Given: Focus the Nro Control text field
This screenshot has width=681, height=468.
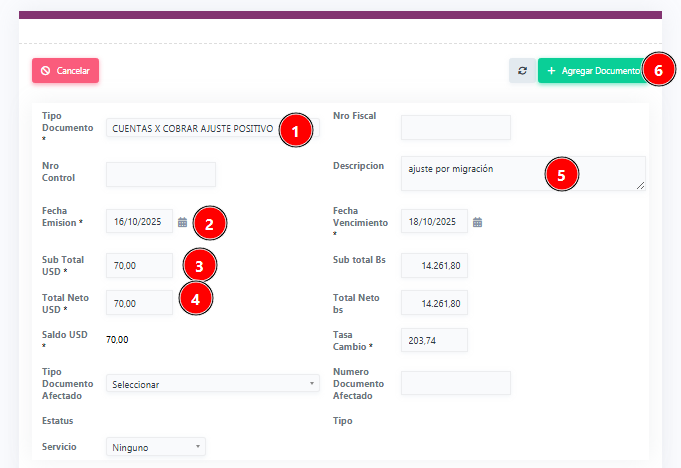Looking at the screenshot, I should tap(160, 174).
